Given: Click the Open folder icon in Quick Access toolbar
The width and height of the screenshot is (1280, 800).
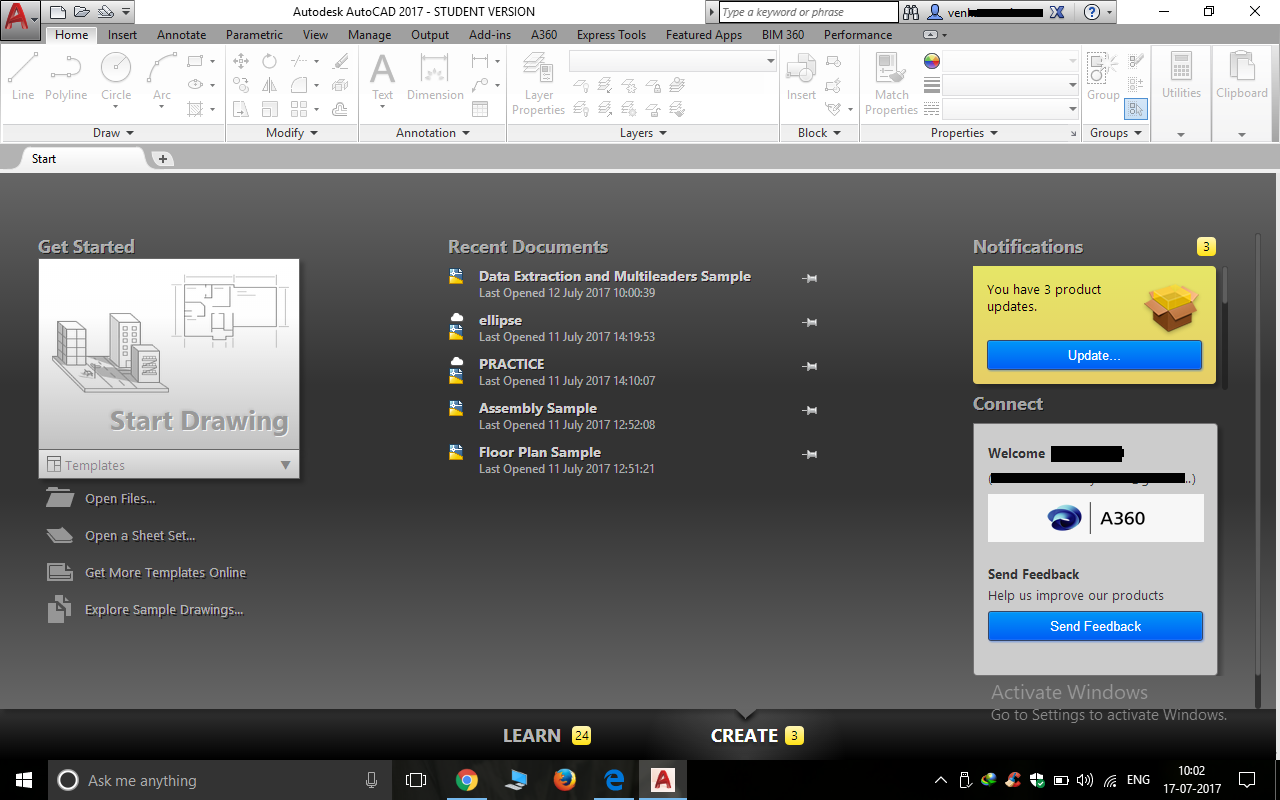Looking at the screenshot, I should click(82, 12).
